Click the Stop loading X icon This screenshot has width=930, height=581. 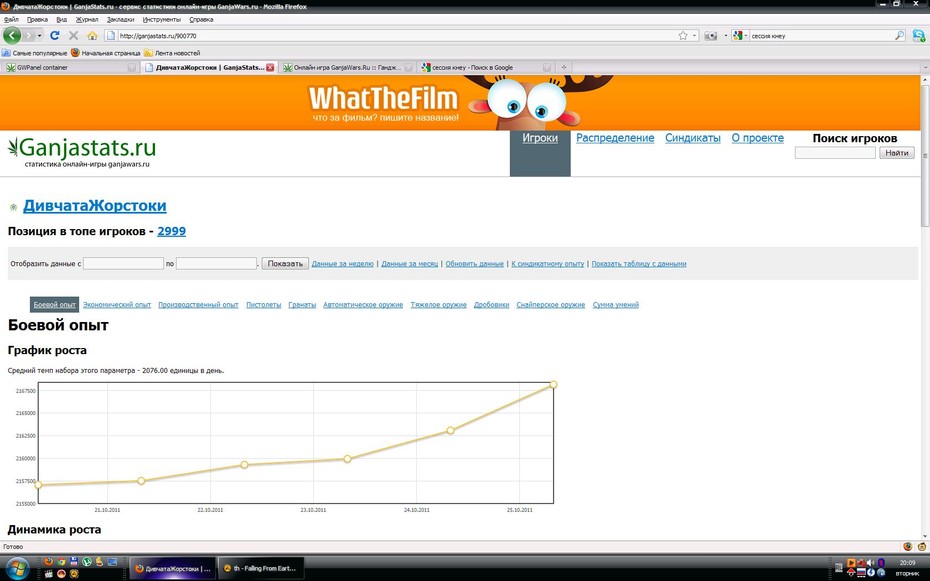click(x=74, y=36)
